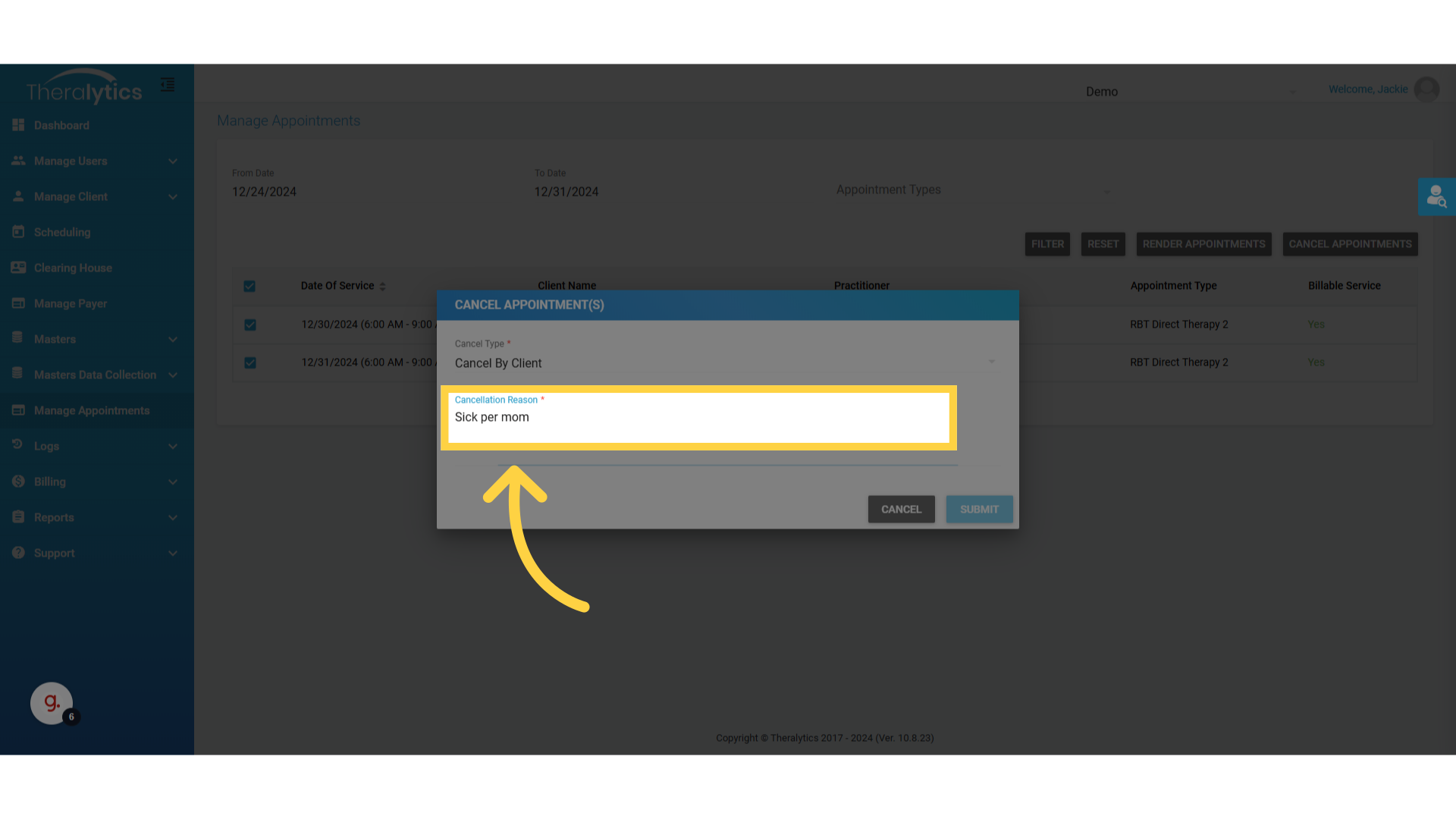Click the user avatar profile icon
Viewport: 1456px width, 819px height.
pyautogui.click(x=1426, y=89)
